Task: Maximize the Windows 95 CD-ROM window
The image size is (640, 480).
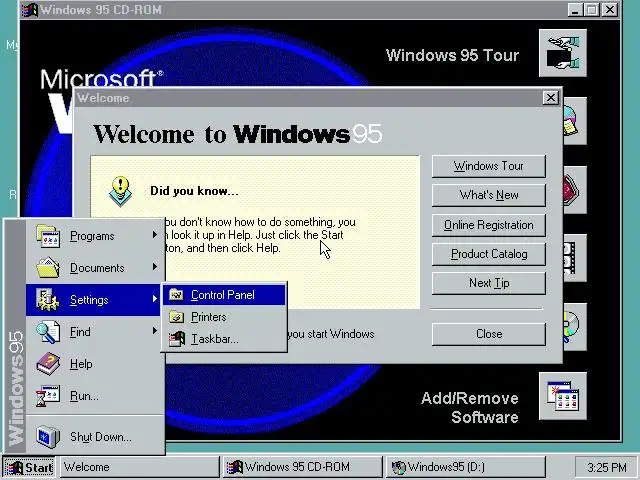Action: [x=591, y=9]
